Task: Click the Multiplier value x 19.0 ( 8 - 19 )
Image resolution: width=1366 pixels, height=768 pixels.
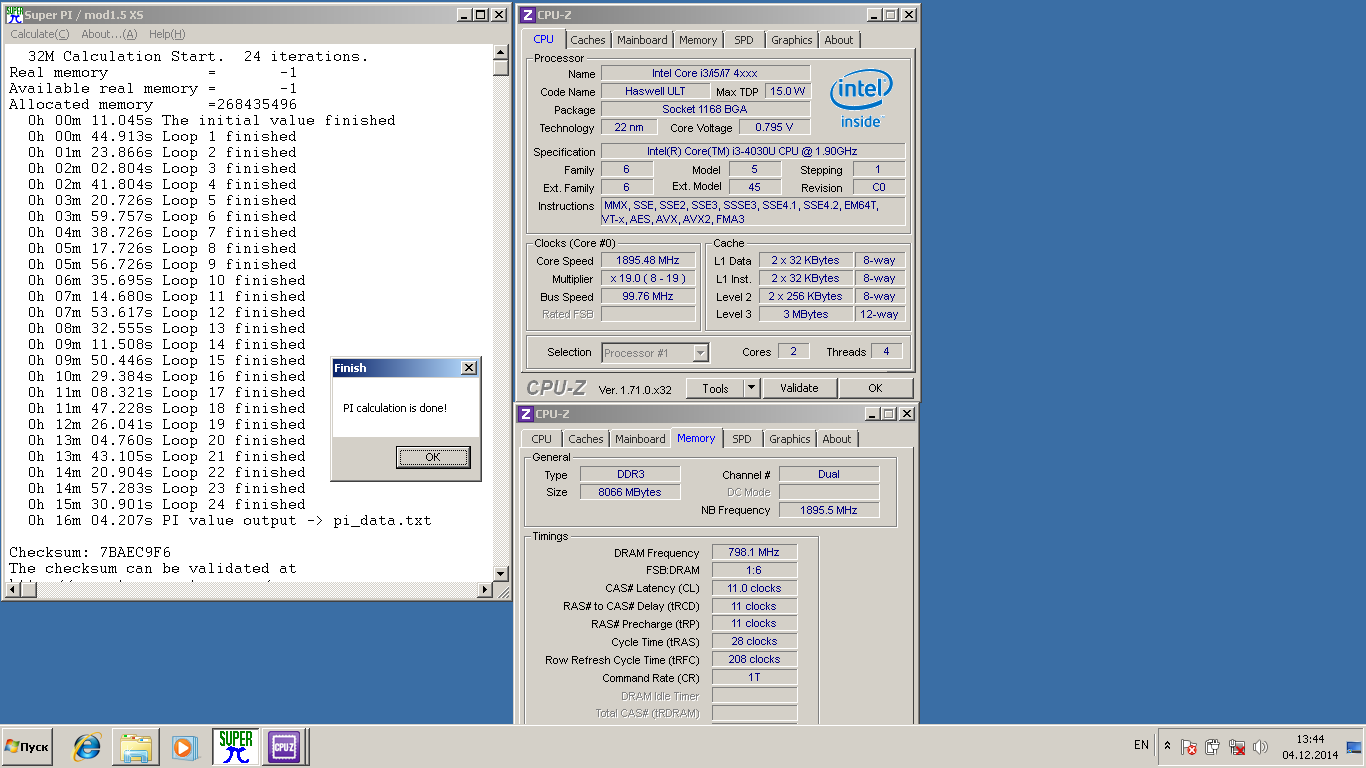Action: point(648,279)
